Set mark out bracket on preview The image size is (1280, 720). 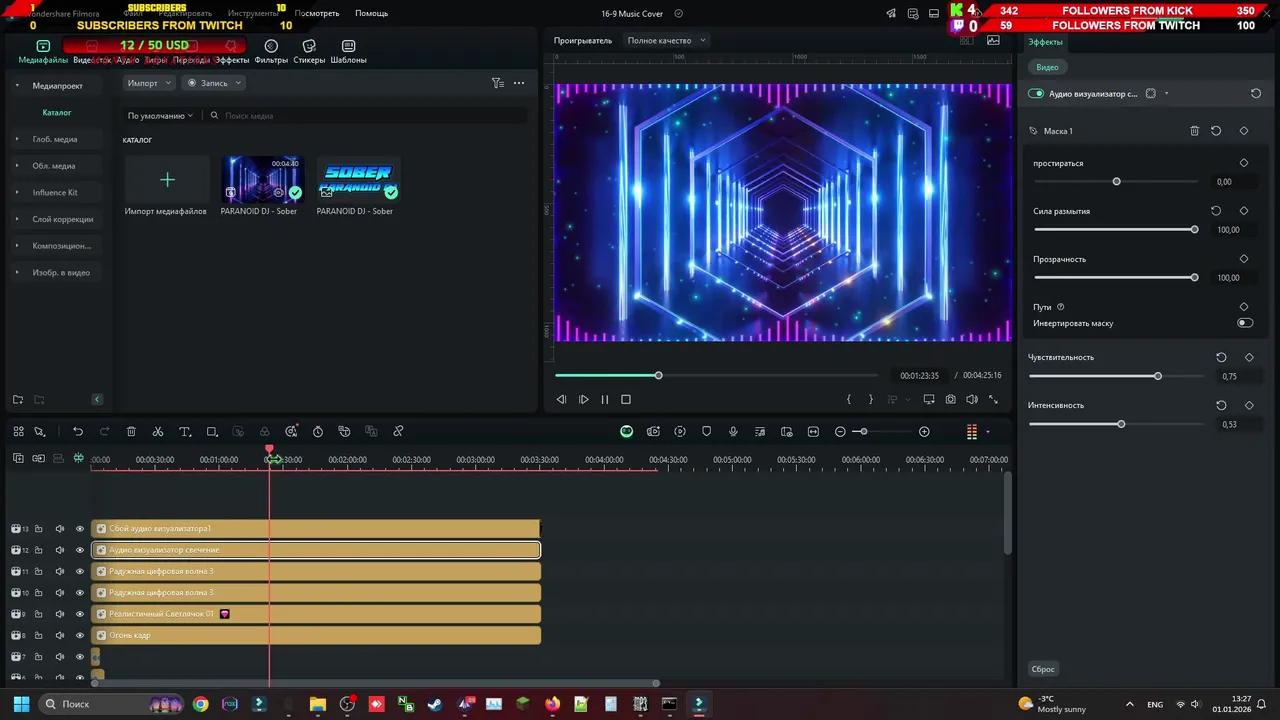pyautogui.click(x=870, y=399)
